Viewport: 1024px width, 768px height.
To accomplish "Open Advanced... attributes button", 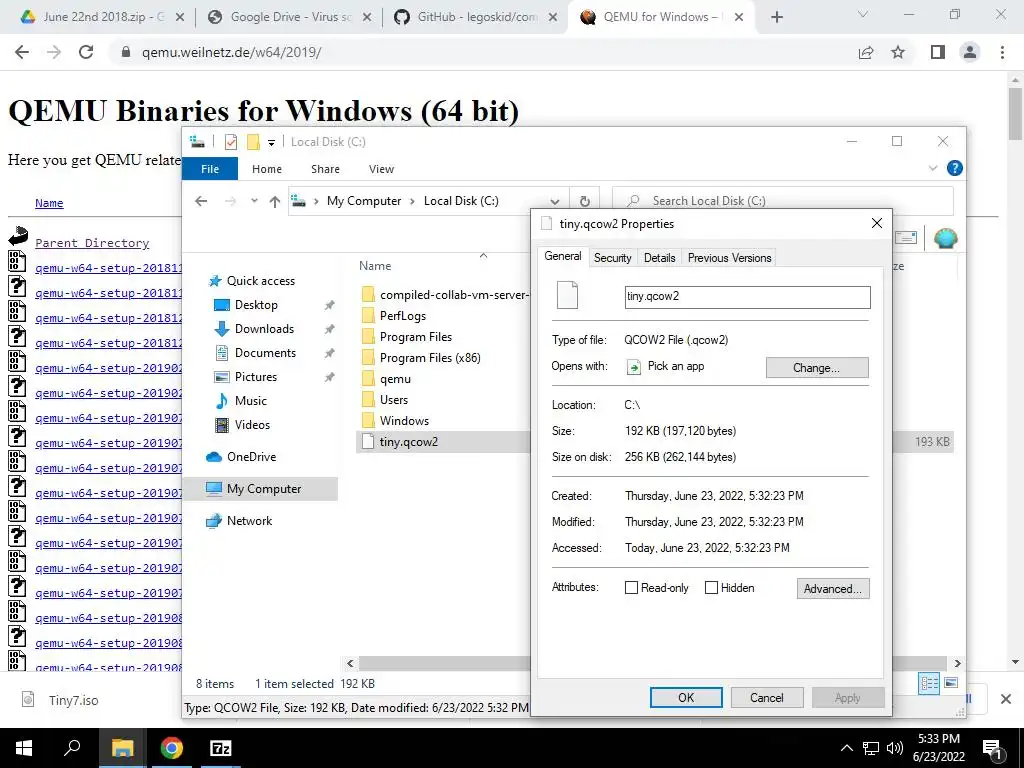I will pos(833,588).
